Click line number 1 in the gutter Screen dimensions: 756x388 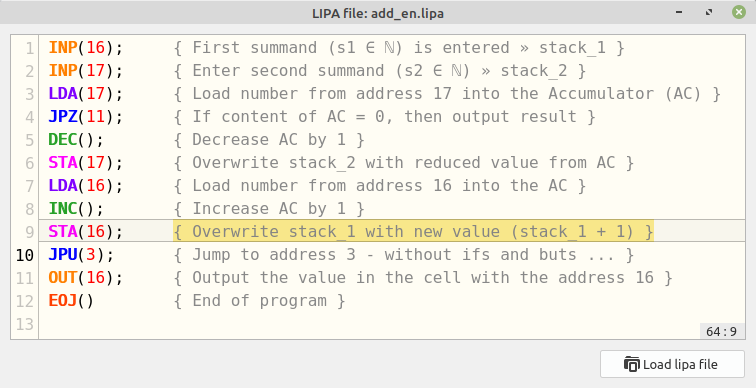pos(29,48)
